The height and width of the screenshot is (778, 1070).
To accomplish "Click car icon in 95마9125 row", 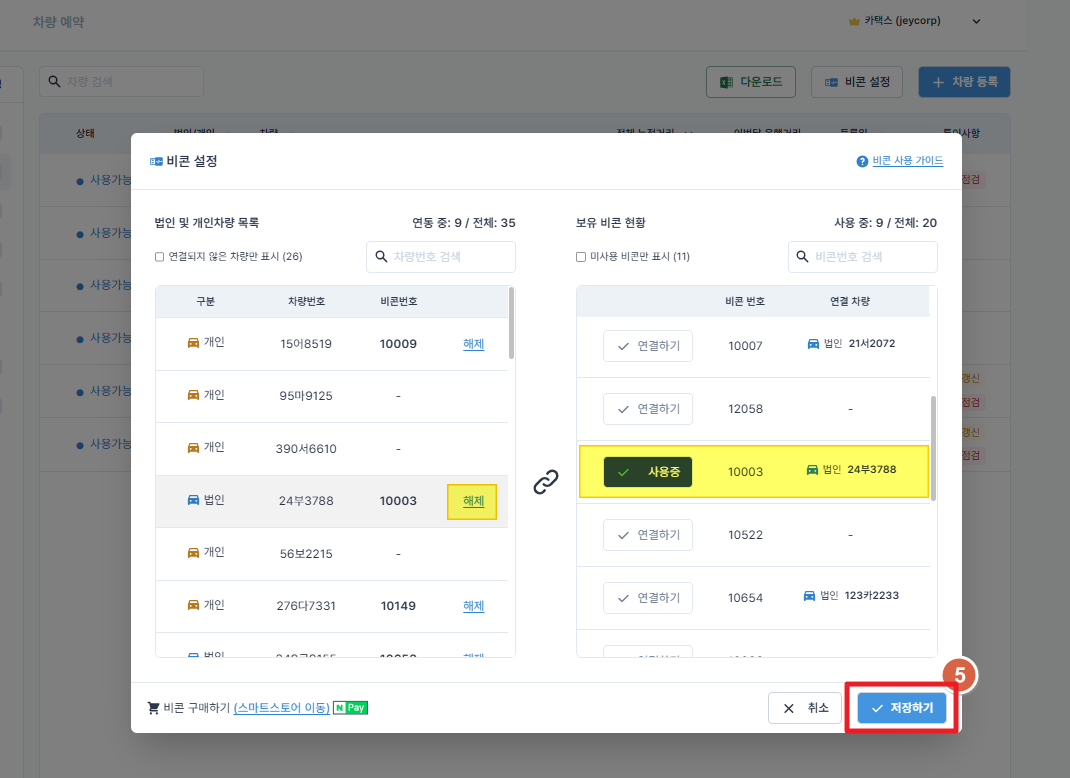I will [x=194, y=395].
